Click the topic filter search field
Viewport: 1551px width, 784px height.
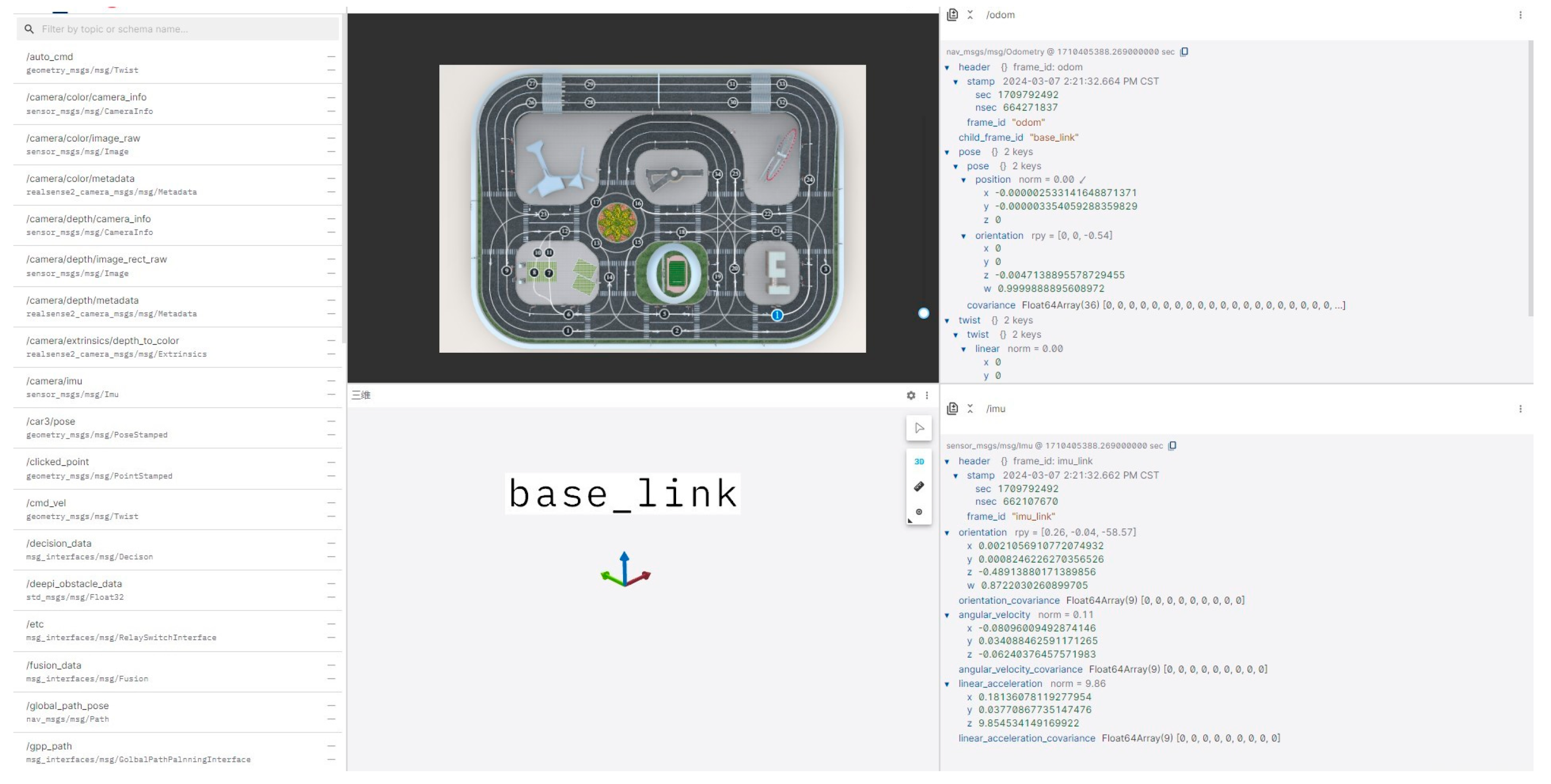click(x=181, y=29)
